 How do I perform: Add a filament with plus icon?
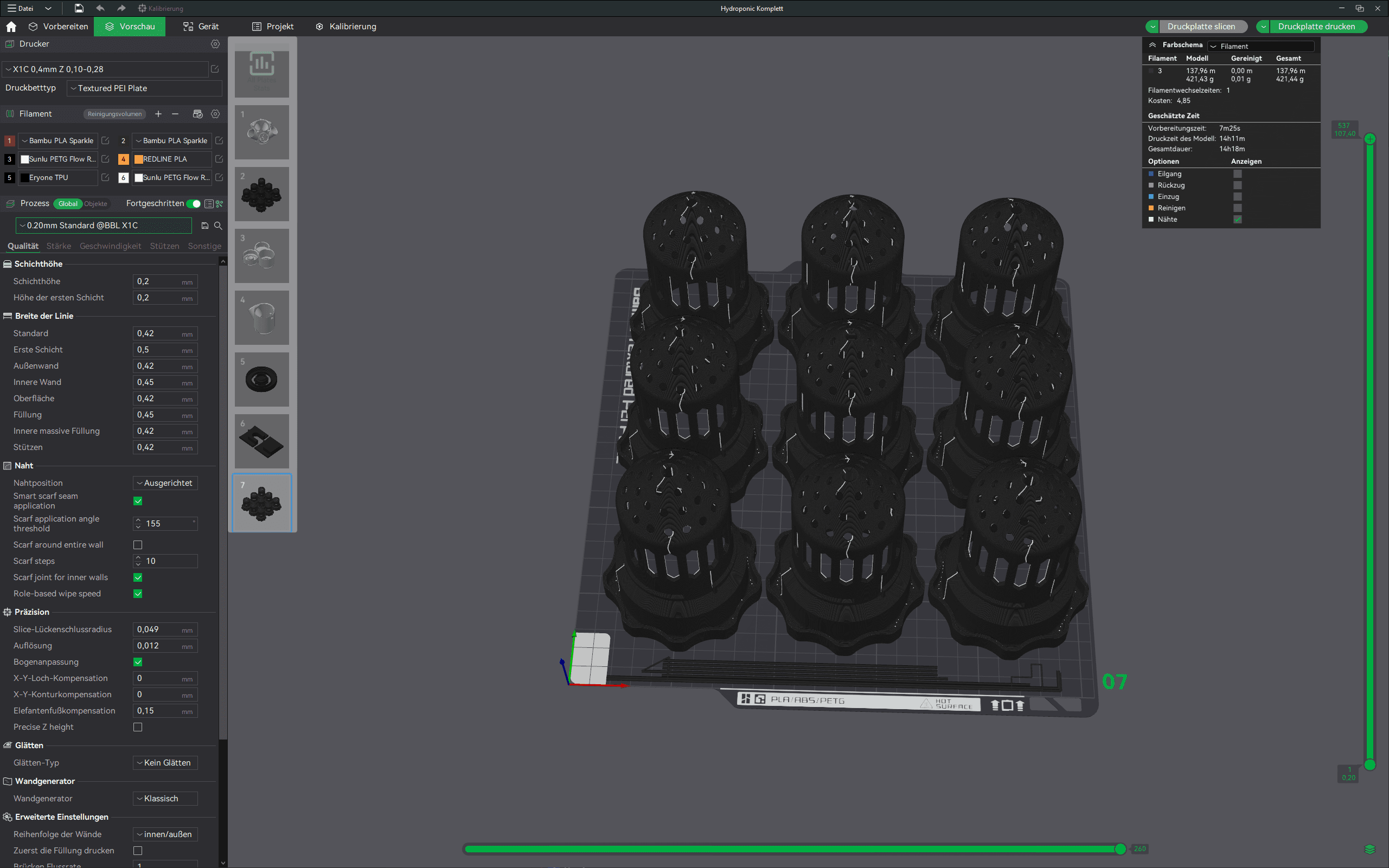point(158,114)
